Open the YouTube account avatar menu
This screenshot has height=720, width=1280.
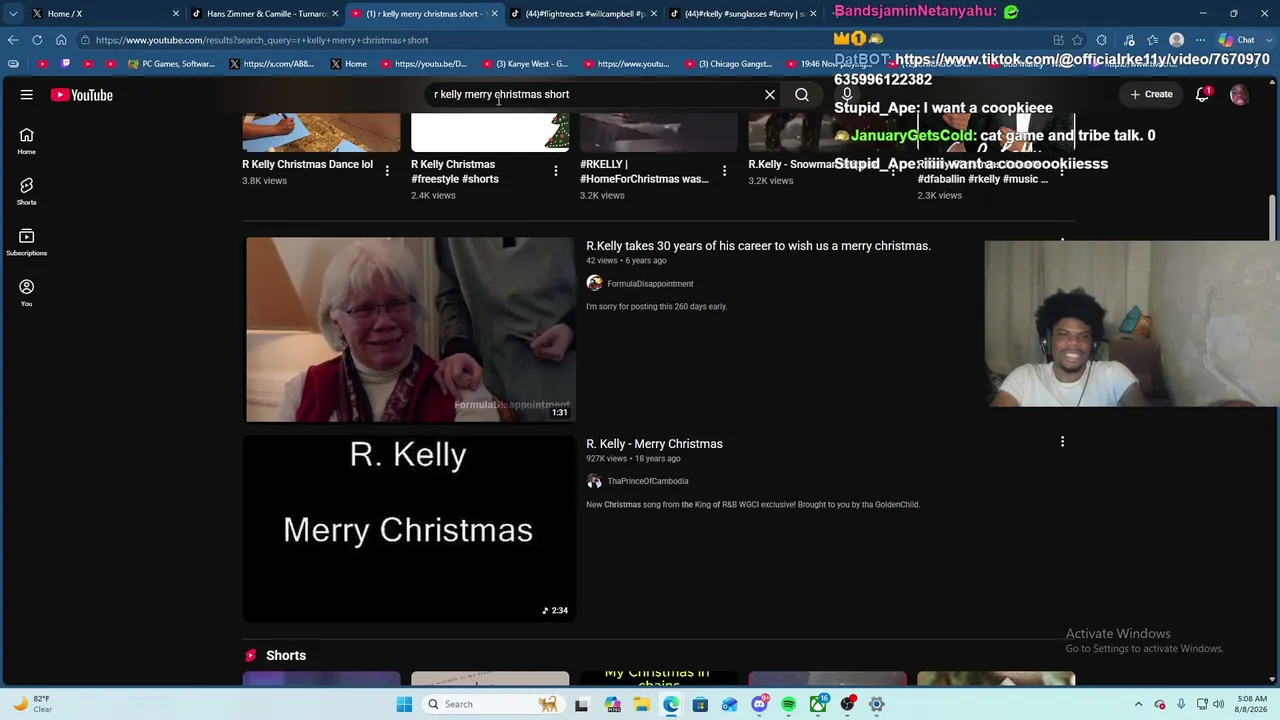[x=1239, y=95]
